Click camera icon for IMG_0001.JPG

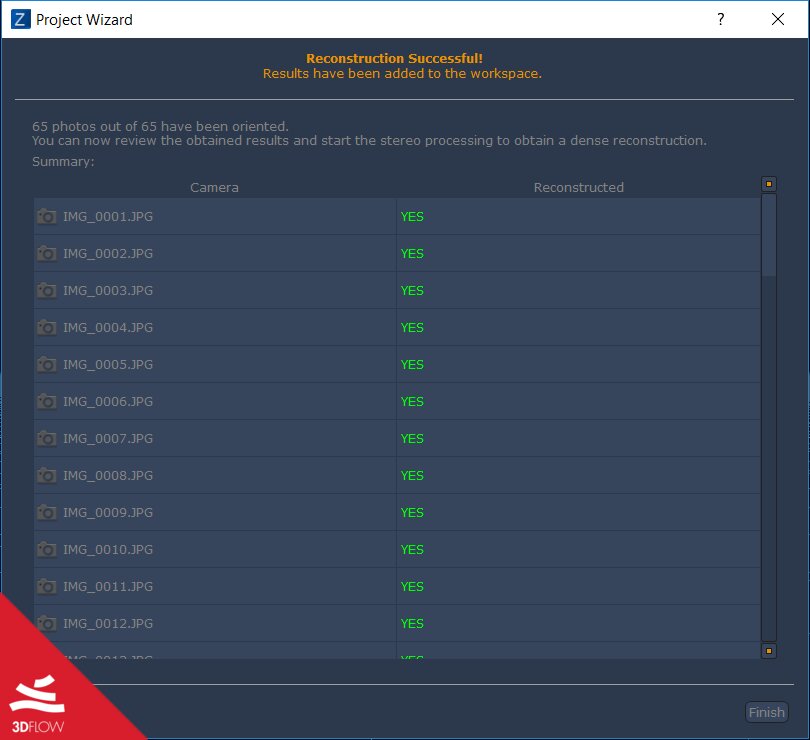46,216
